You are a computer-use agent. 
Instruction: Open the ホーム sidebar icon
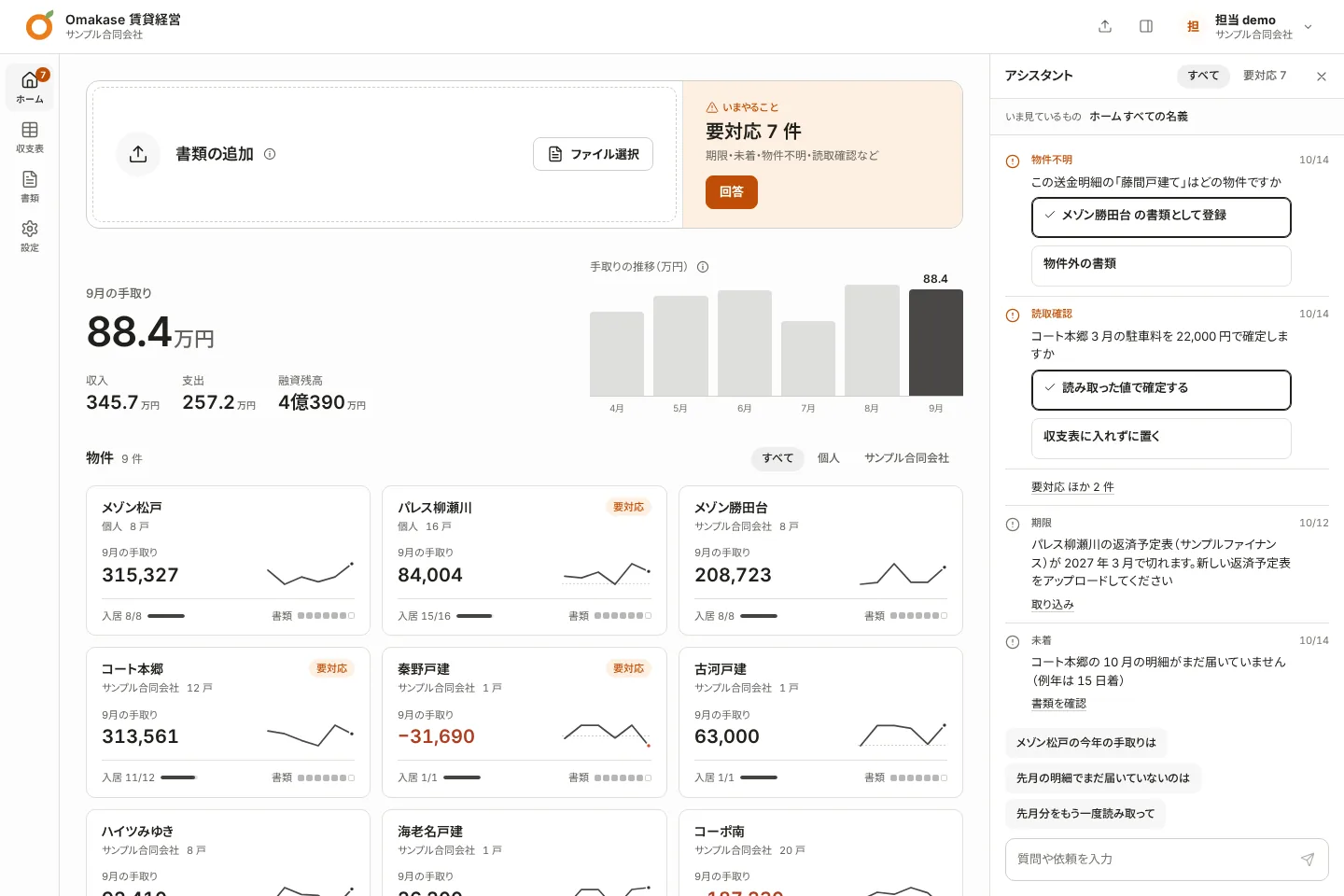pos(30,87)
